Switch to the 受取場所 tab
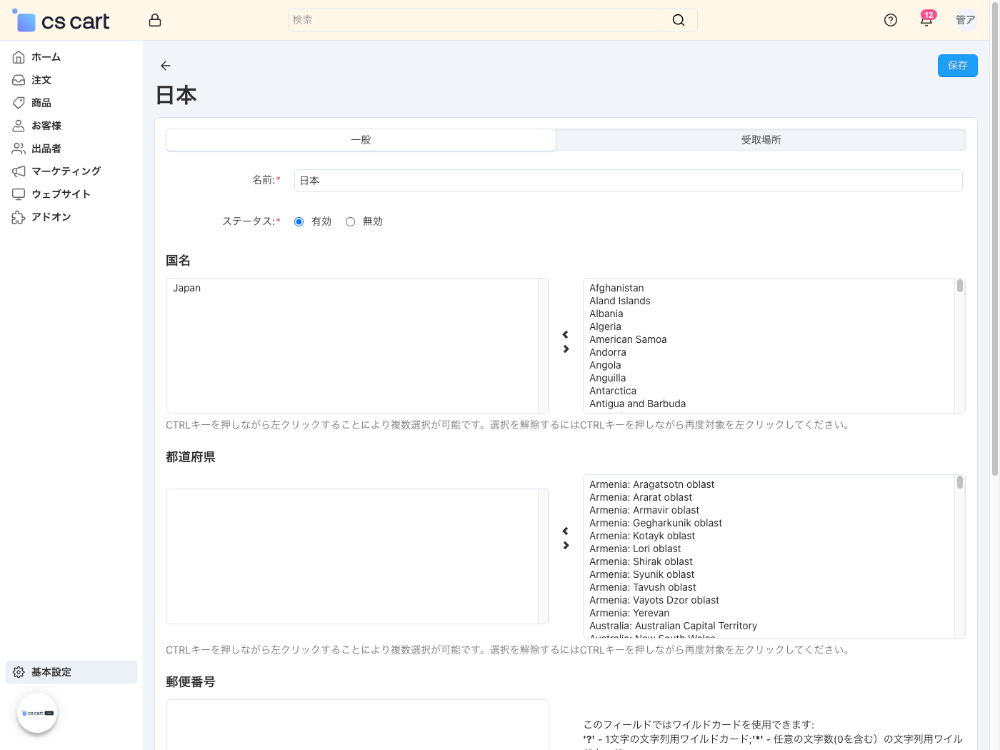Image resolution: width=1000 pixels, height=750 pixels. [760, 139]
